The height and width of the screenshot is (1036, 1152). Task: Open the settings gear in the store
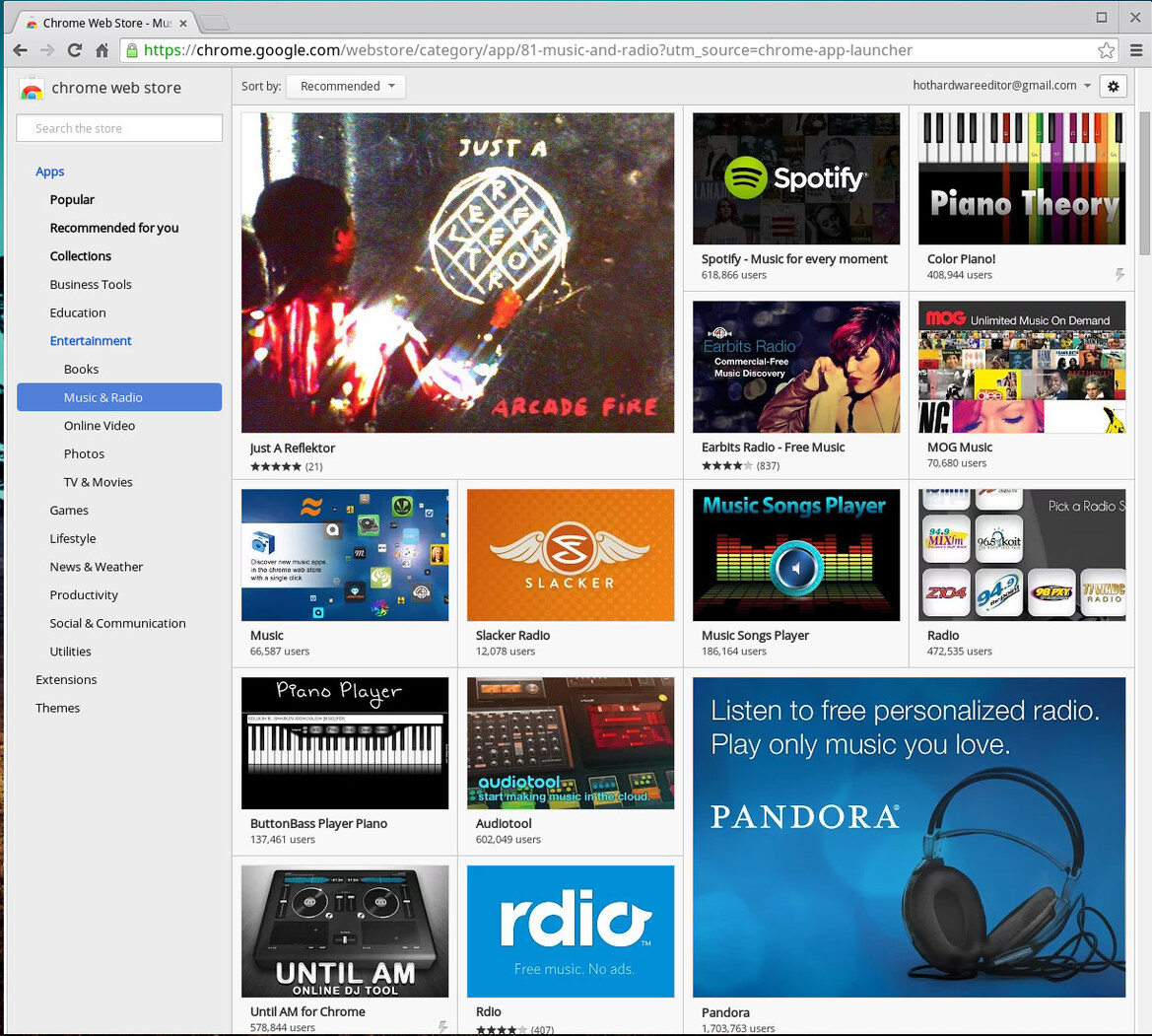click(x=1113, y=86)
